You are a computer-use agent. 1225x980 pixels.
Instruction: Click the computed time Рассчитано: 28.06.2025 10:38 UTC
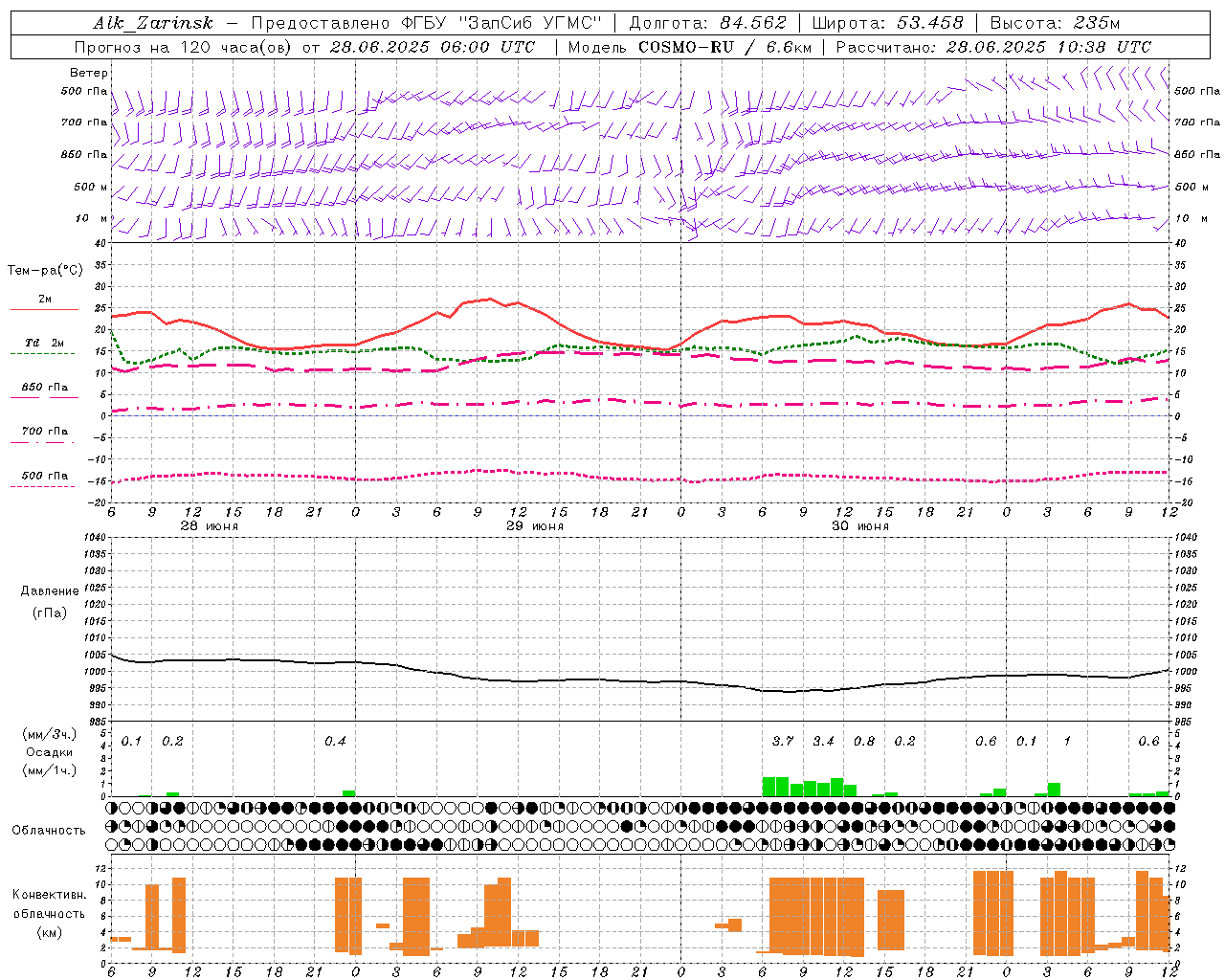pos(993,47)
